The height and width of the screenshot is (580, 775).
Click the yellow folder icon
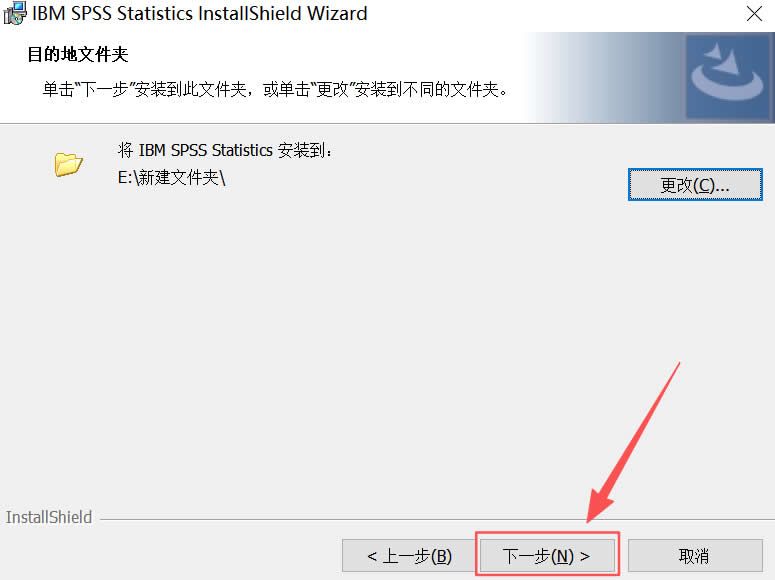(68, 164)
